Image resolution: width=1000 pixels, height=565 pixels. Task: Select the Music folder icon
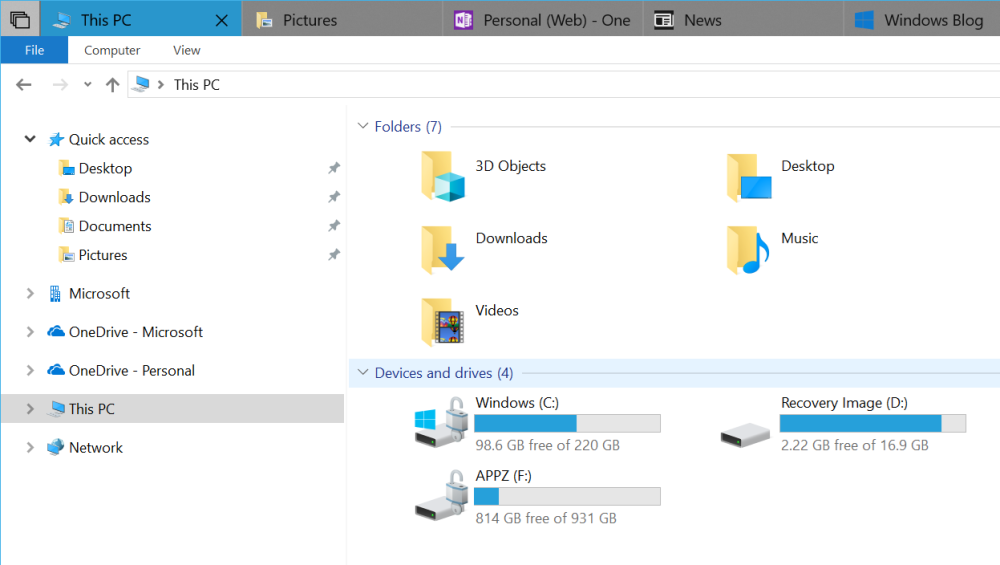748,249
